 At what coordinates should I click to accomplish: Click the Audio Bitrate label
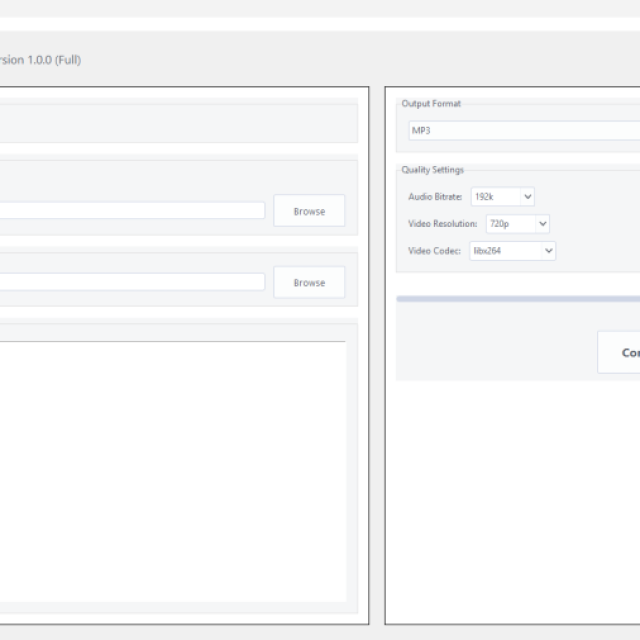click(435, 197)
